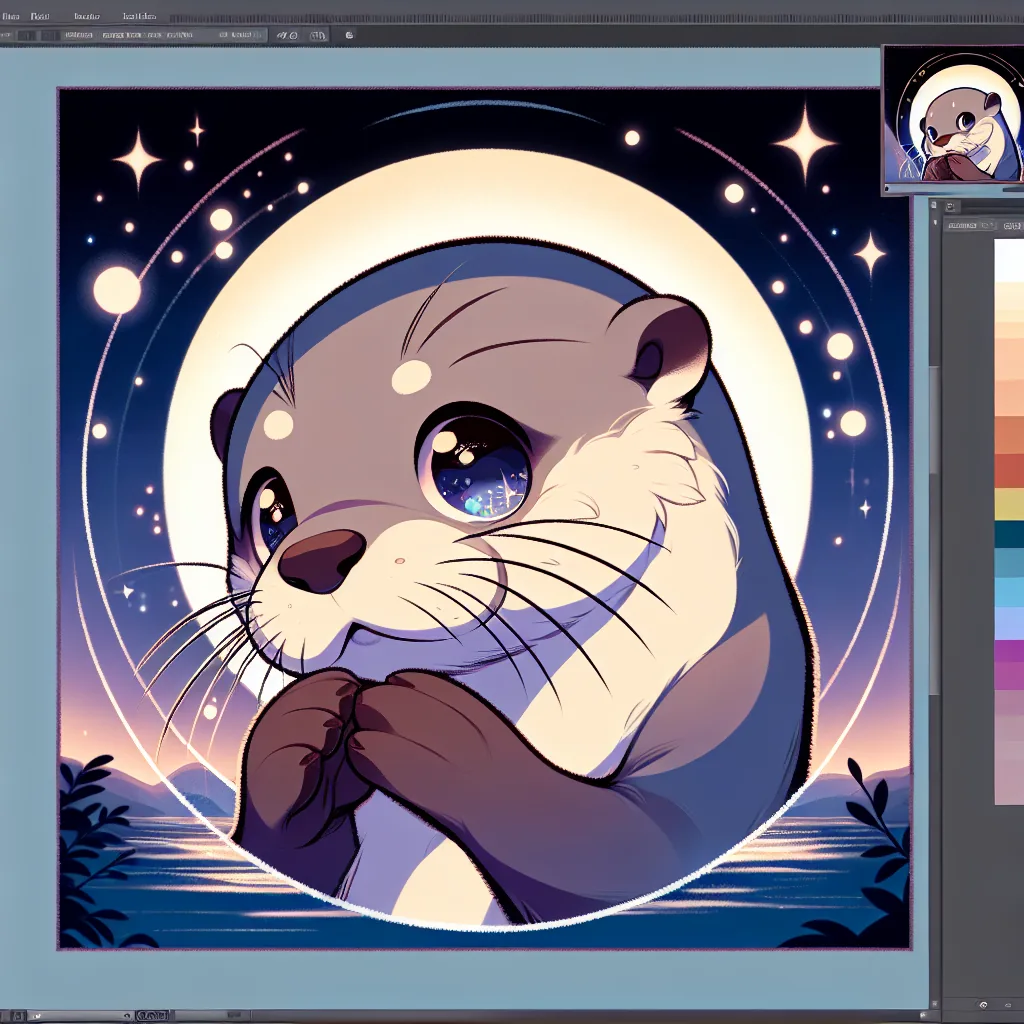
Task: Click the vertical scrollbar beside the canvas
Action: tap(934, 530)
